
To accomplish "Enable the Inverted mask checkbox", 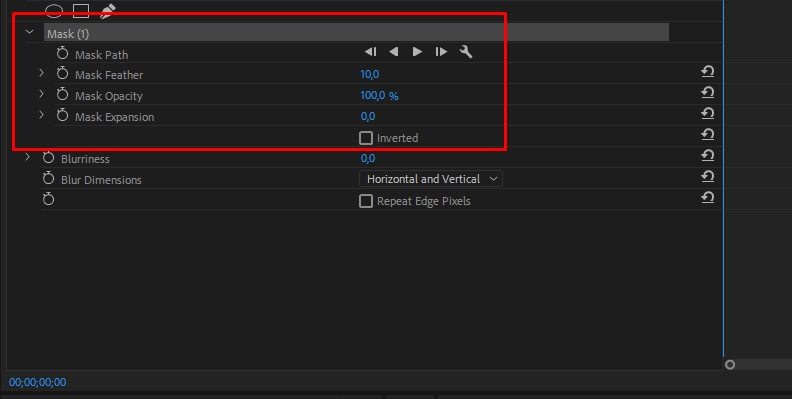I will pos(366,138).
